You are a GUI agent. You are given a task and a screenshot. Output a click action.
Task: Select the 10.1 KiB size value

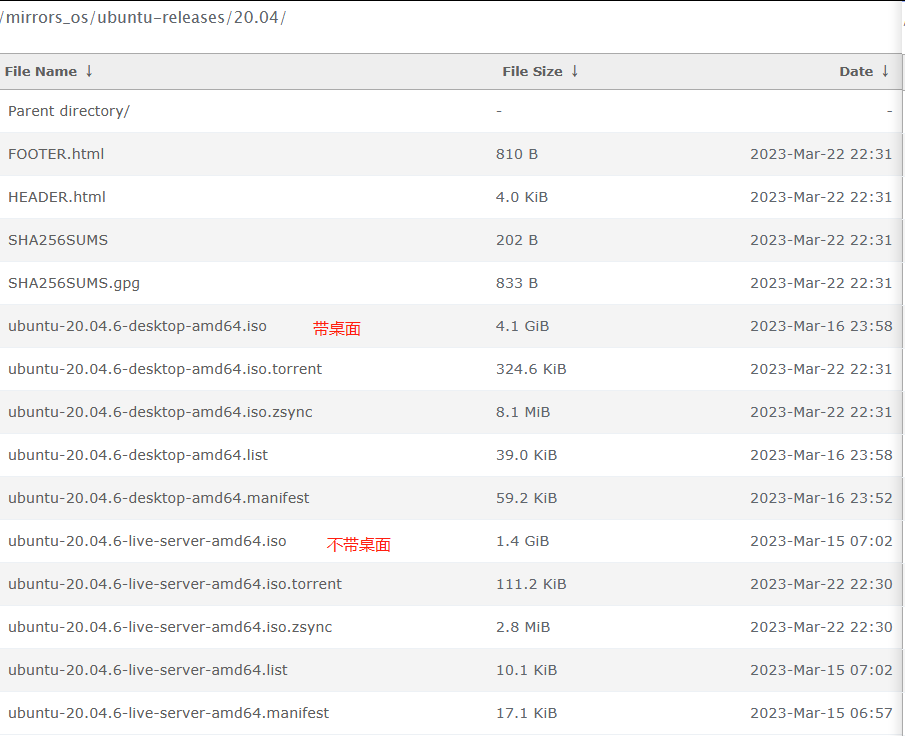pyautogui.click(x=526, y=670)
